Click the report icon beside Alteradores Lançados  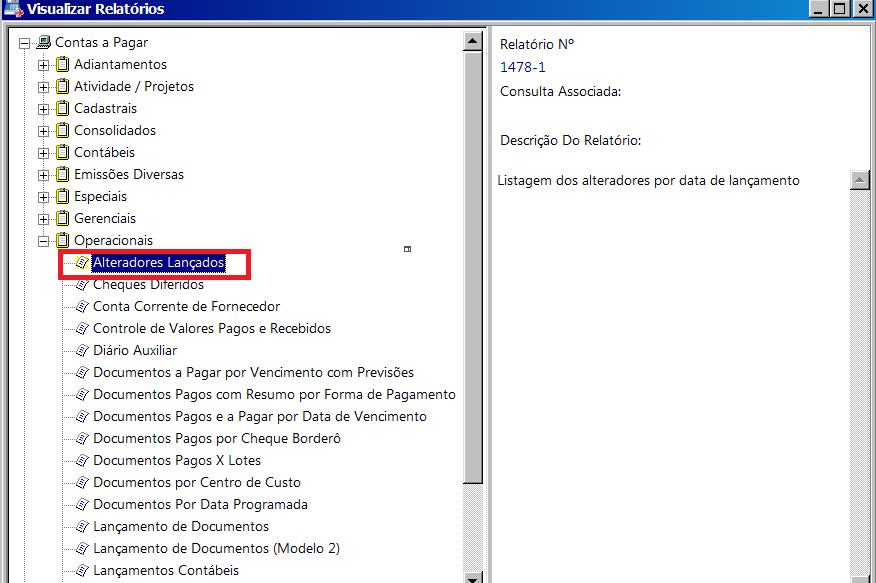click(x=82, y=262)
